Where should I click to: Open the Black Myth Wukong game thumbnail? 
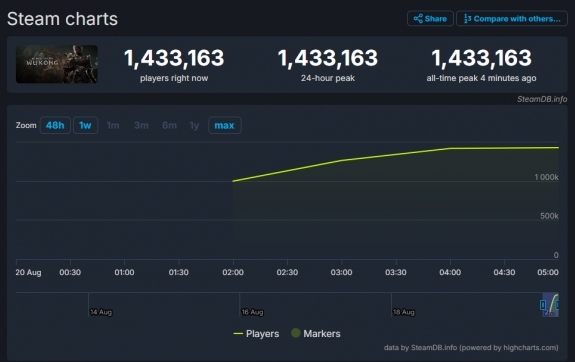[57, 64]
